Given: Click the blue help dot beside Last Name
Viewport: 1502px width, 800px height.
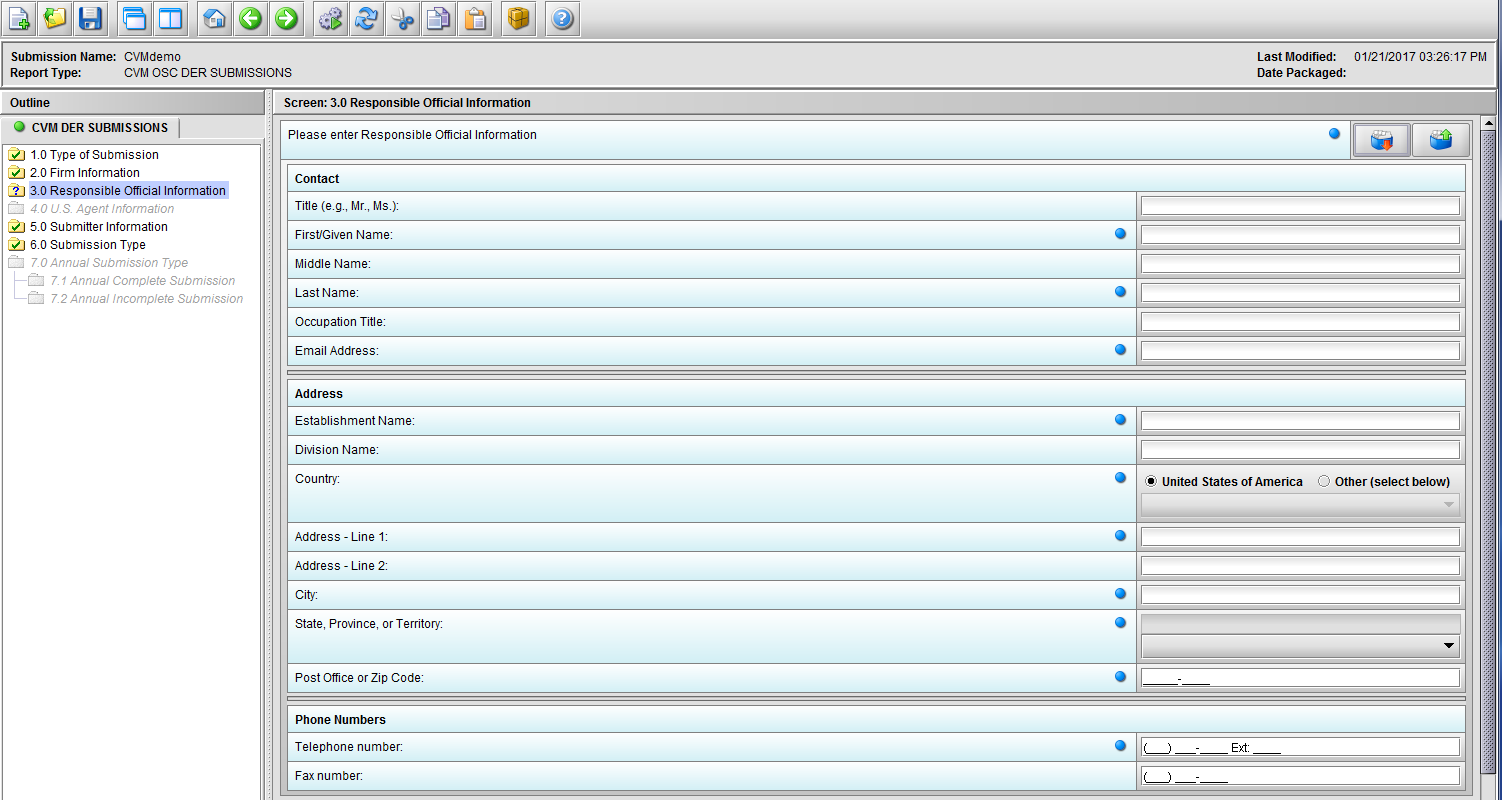Looking at the screenshot, I should pyautogui.click(x=1120, y=291).
